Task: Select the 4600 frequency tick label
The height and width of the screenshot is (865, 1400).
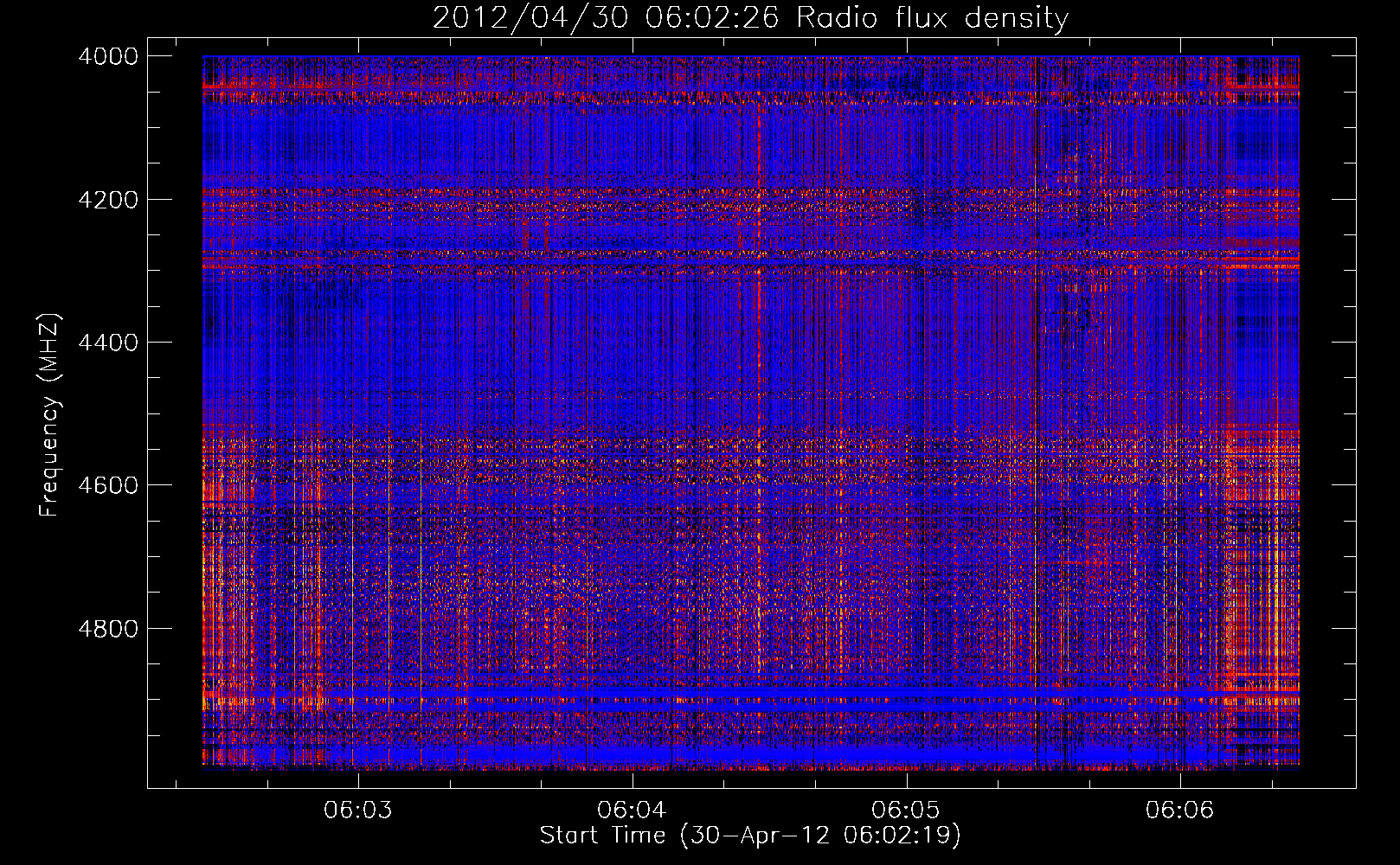Action: tap(108, 485)
